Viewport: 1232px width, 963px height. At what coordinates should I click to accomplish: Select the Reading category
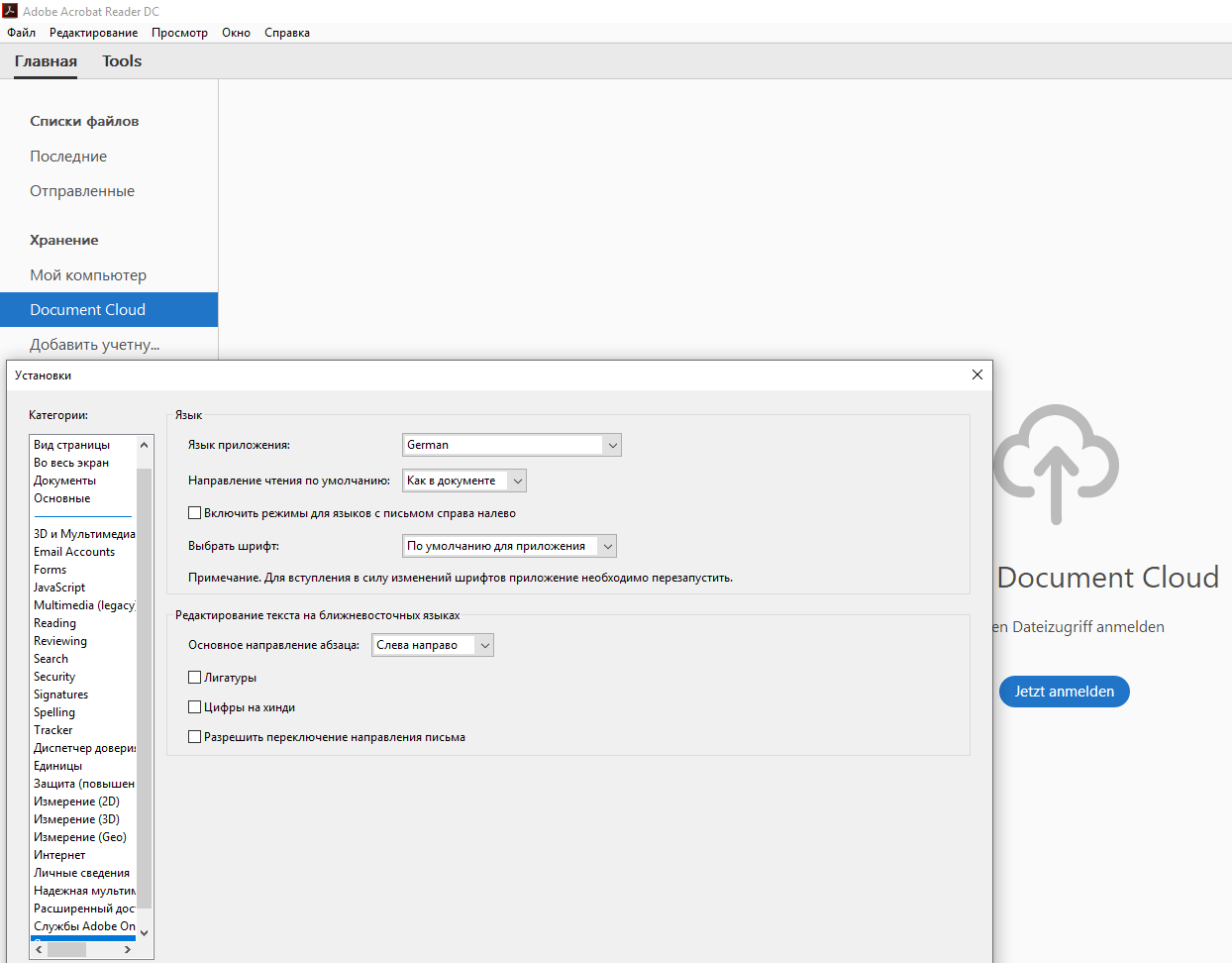pos(55,623)
